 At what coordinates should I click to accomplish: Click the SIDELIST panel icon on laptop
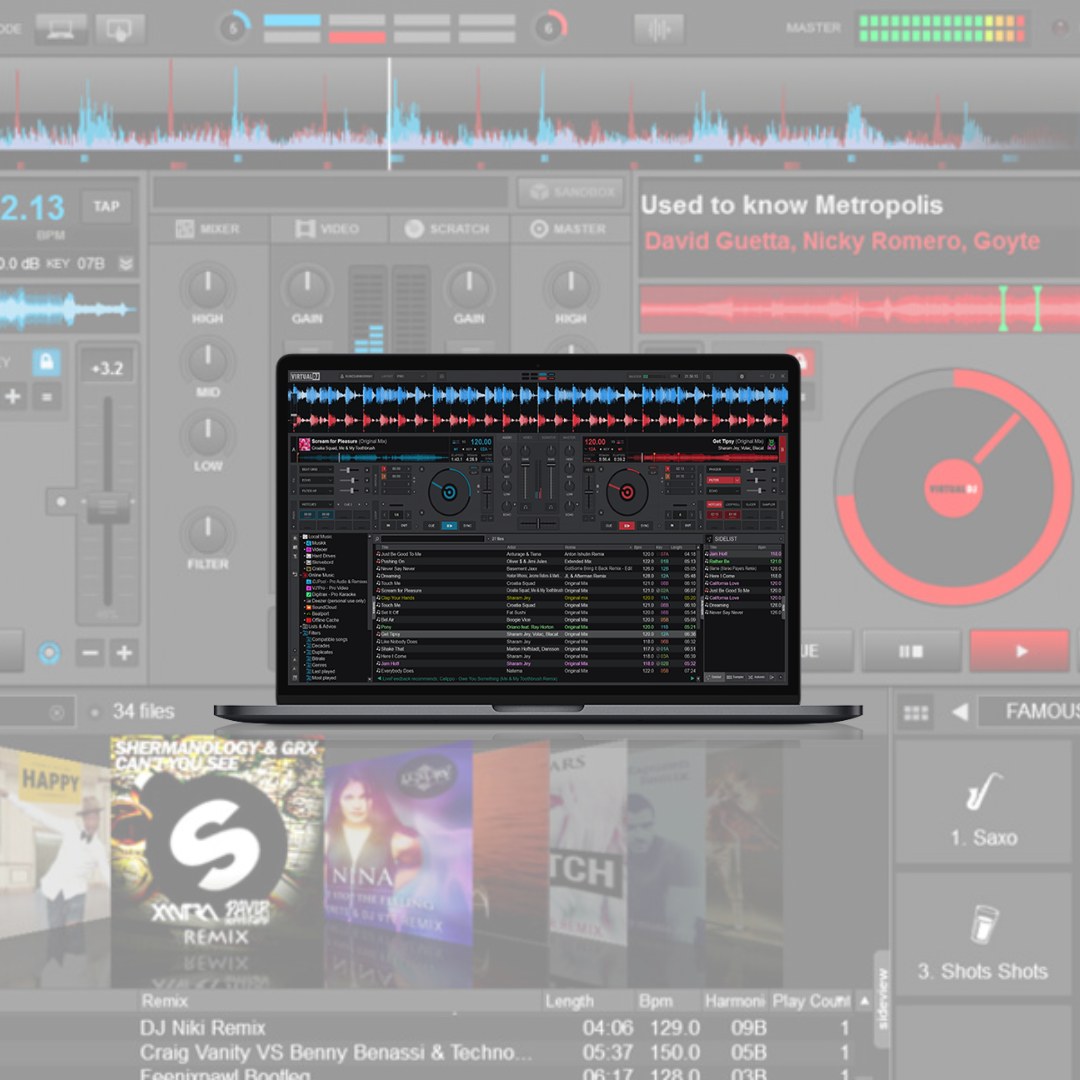tap(709, 539)
